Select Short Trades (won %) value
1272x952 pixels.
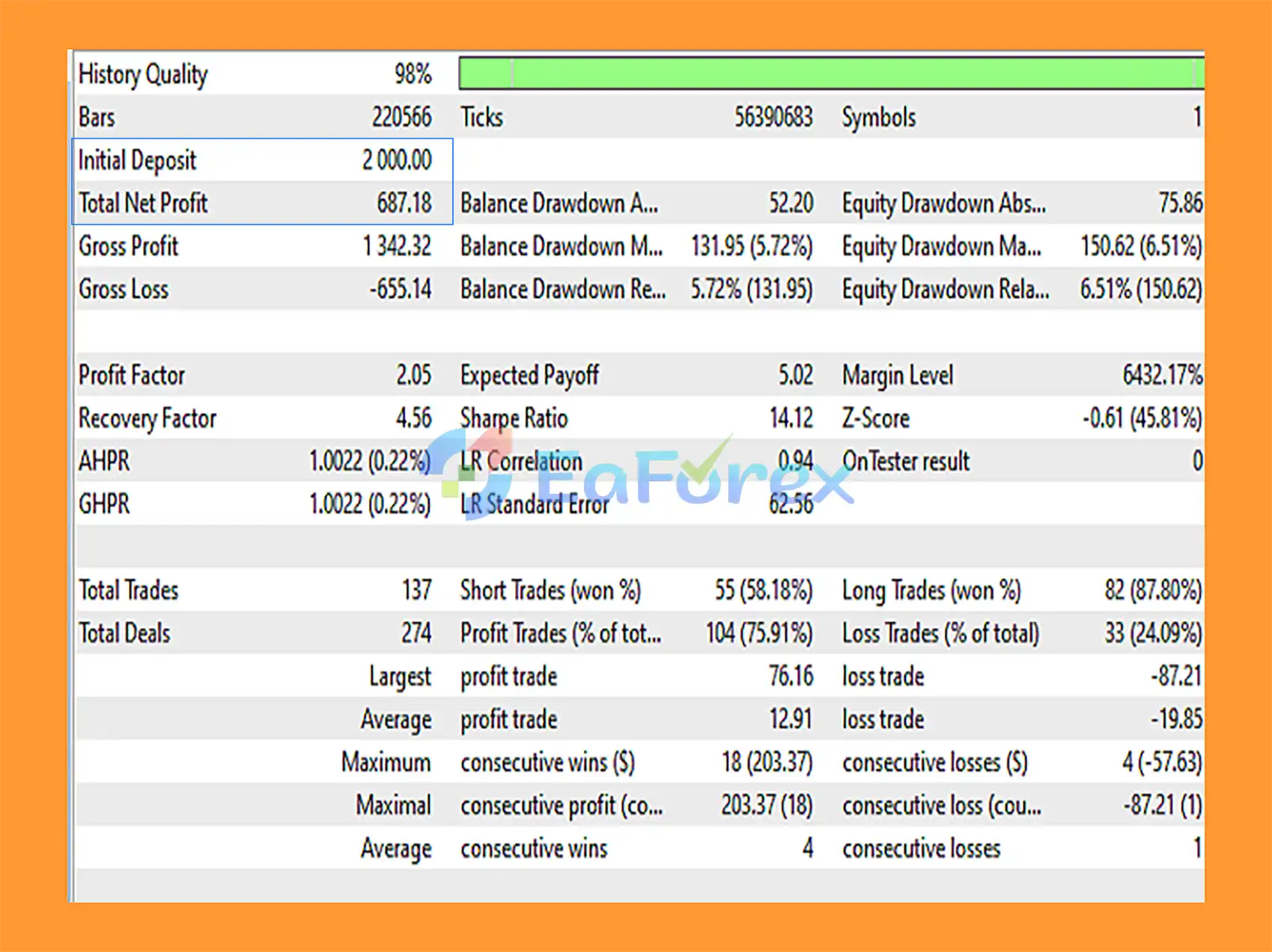coord(764,591)
